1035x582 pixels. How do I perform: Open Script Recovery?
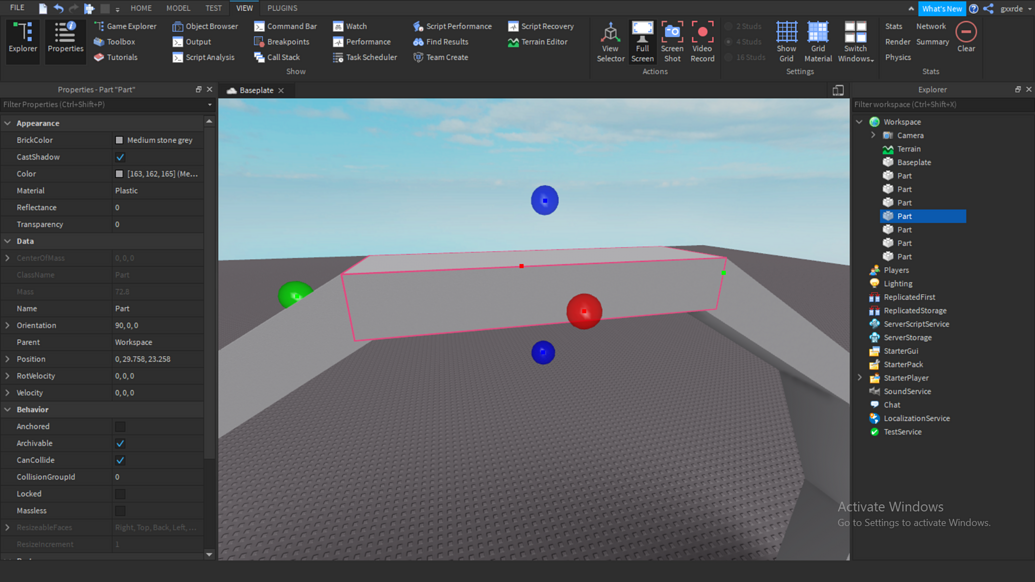pos(541,26)
